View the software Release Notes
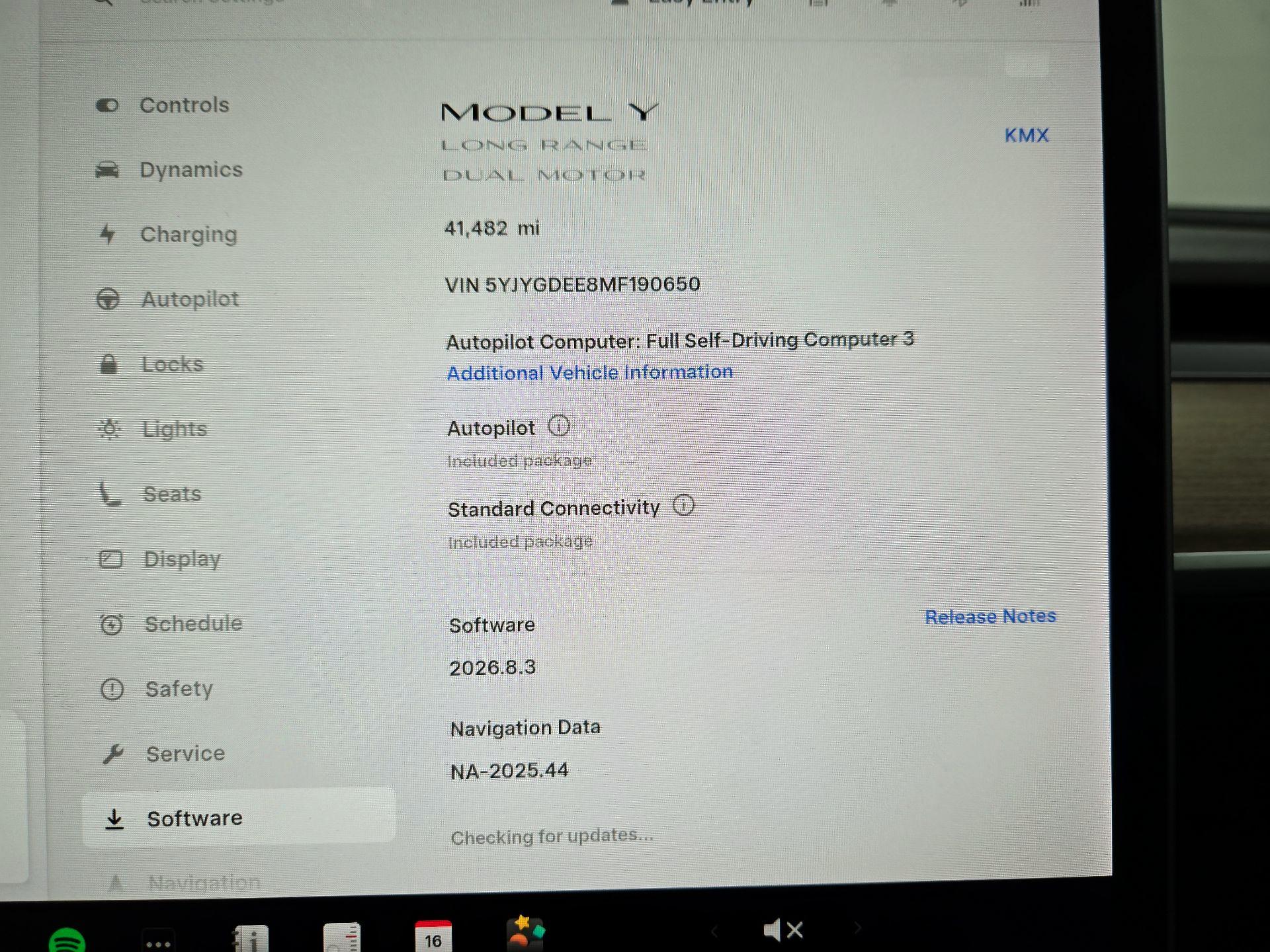The height and width of the screenshot is (952, 1270). (x=990, y=616)
